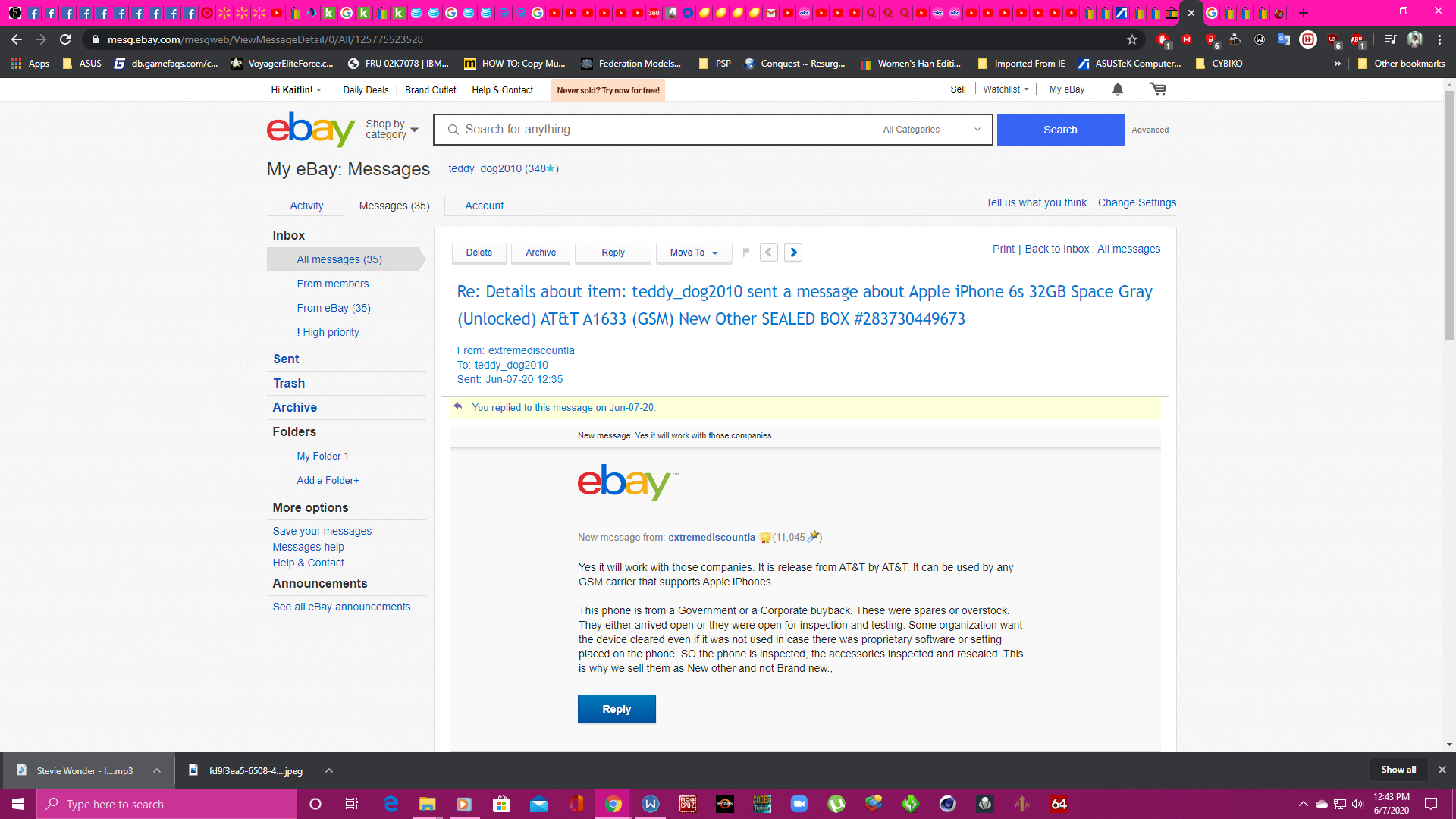Open Sent folder

coord(287,359)
